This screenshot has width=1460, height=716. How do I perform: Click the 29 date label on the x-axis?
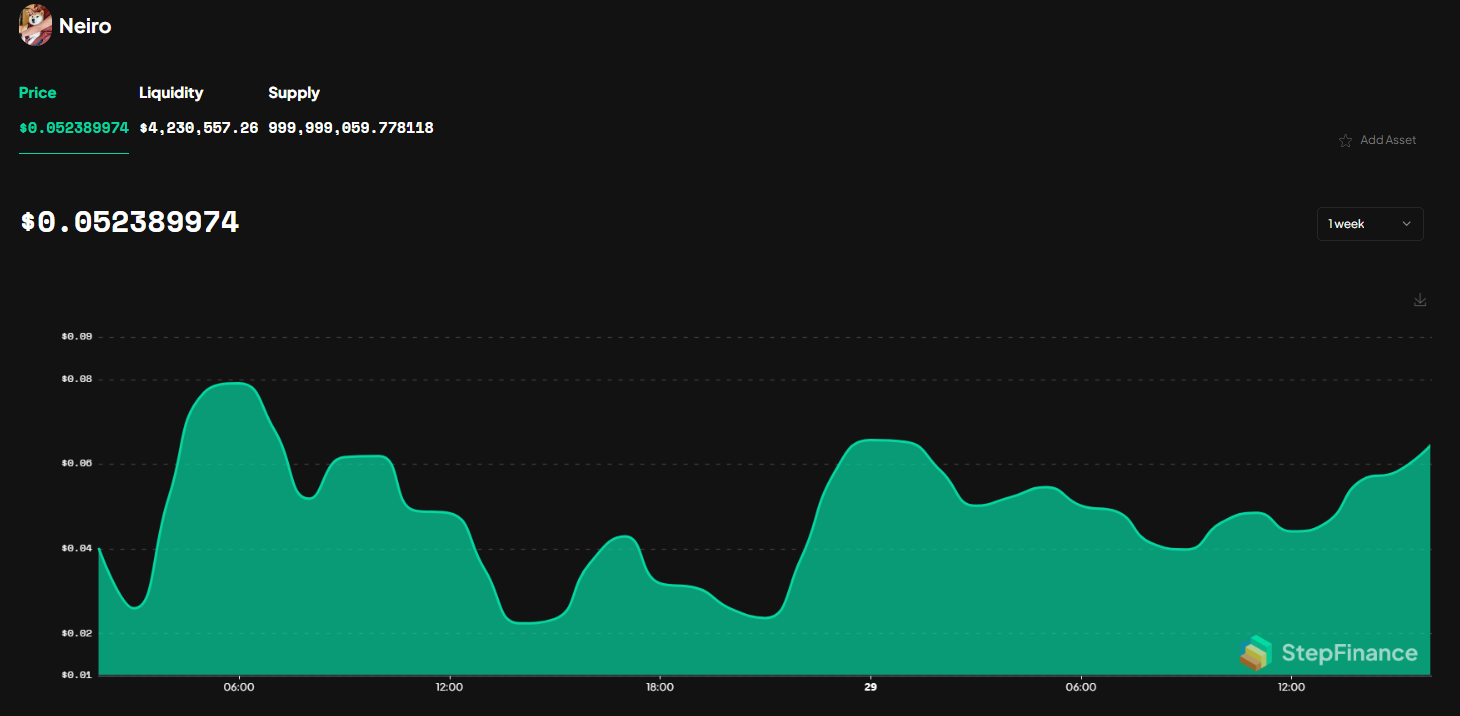coord(870,687)
